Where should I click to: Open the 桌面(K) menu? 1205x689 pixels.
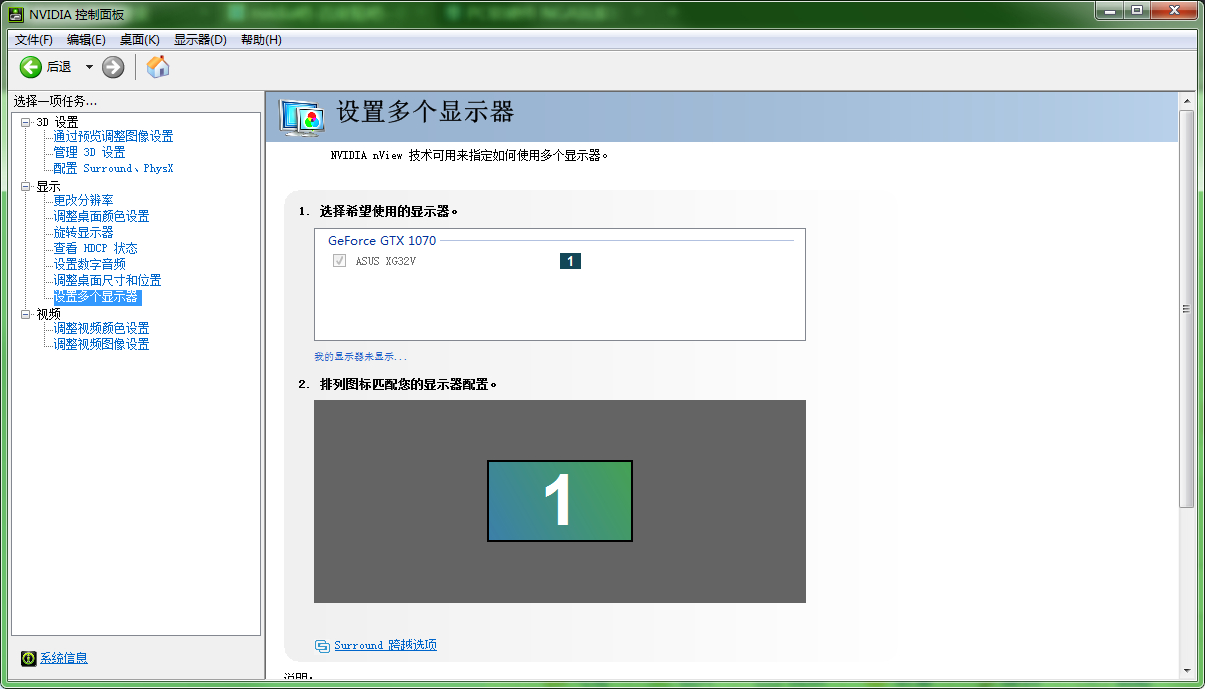click(140, 40)
